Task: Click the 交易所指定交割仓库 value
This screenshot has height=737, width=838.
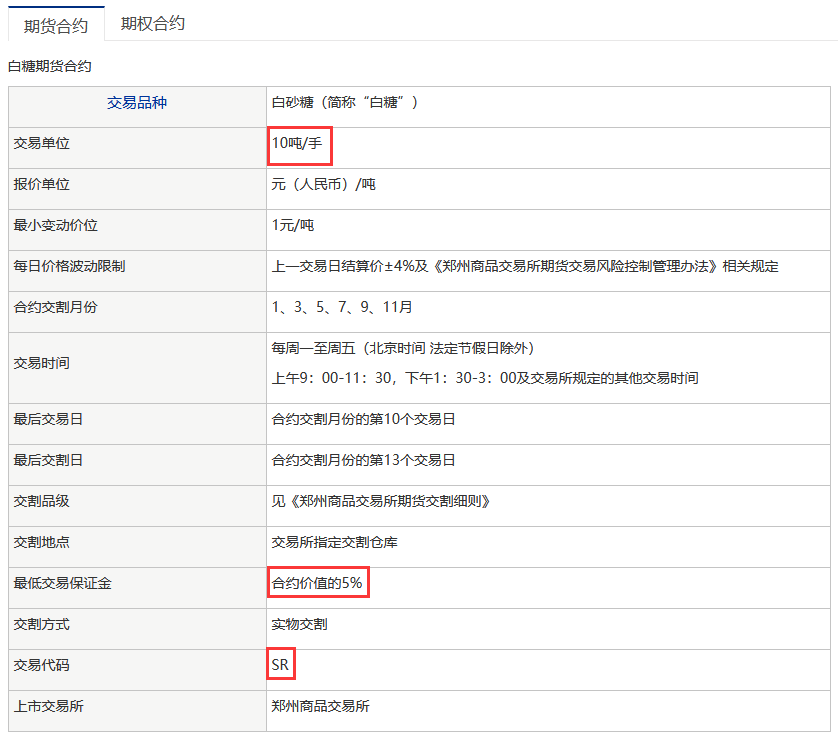Action: 335,542
